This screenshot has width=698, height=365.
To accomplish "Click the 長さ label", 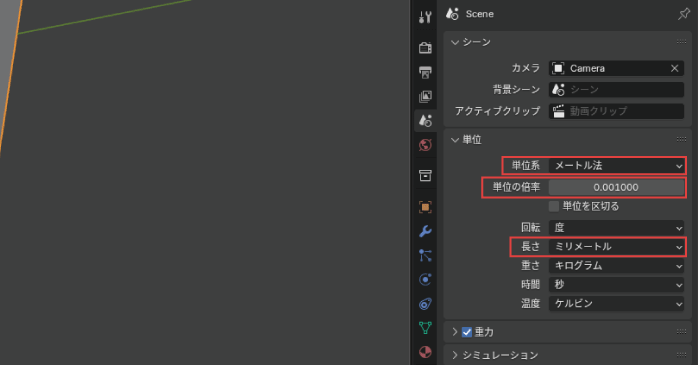I will (531, 247).
